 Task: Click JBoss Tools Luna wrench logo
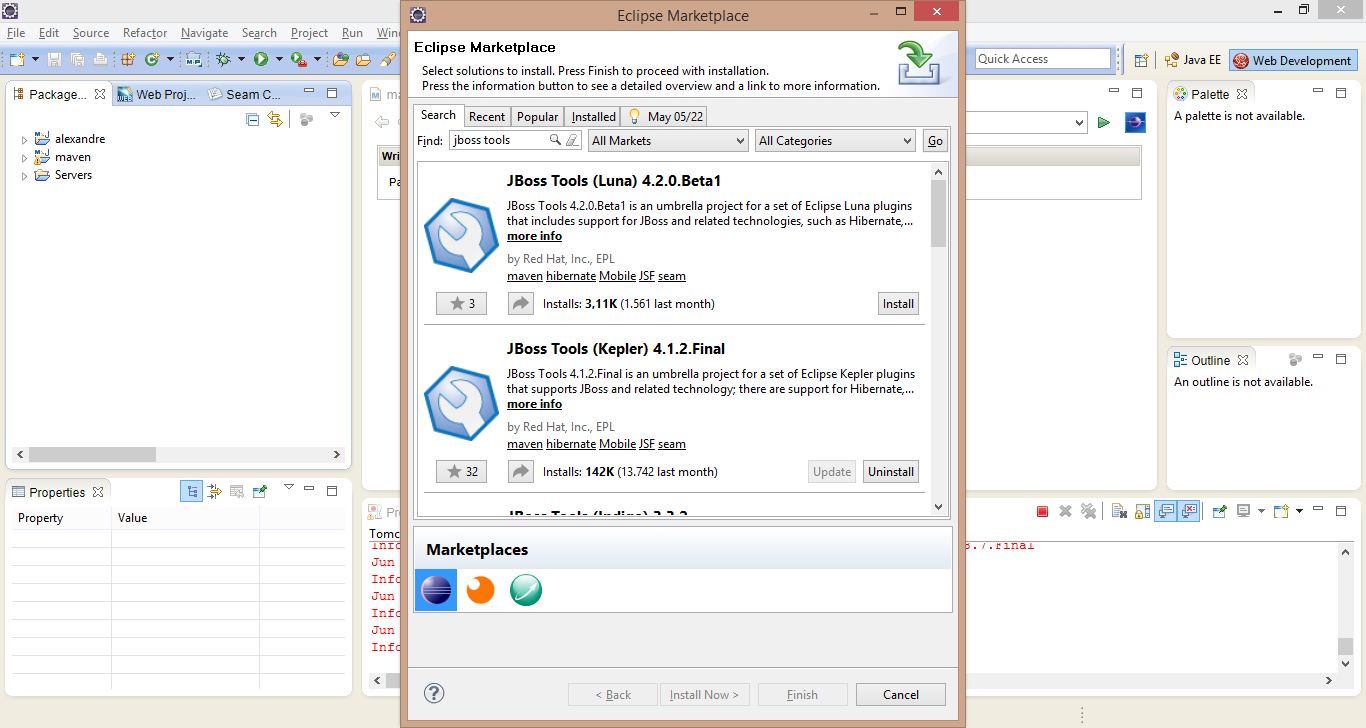(460, 235)
